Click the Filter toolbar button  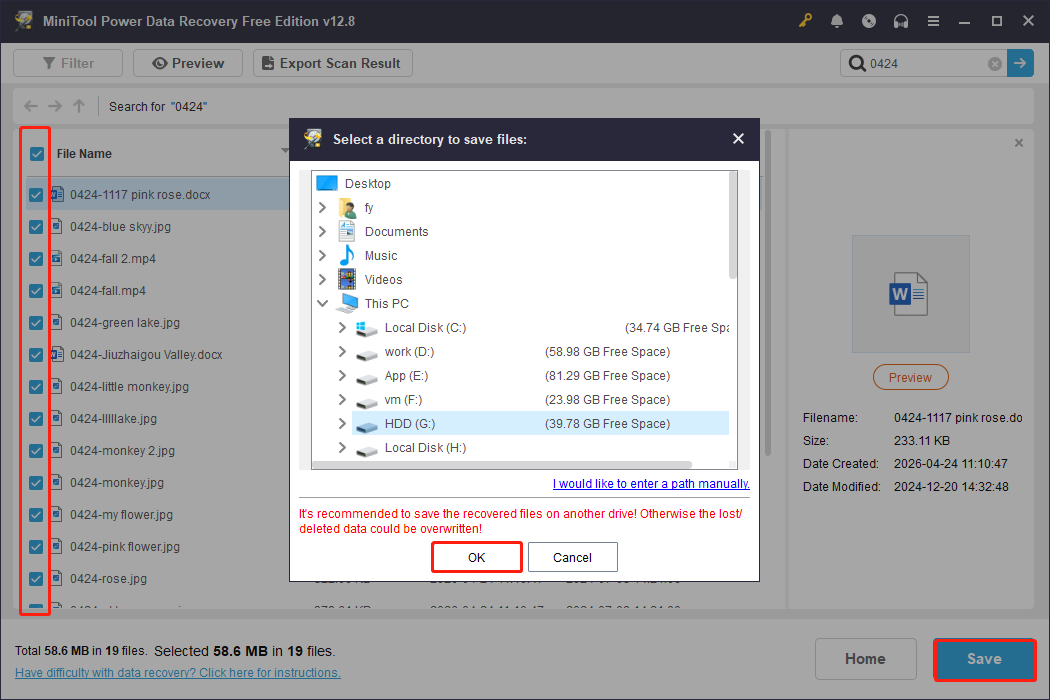[x=68, y=63]
